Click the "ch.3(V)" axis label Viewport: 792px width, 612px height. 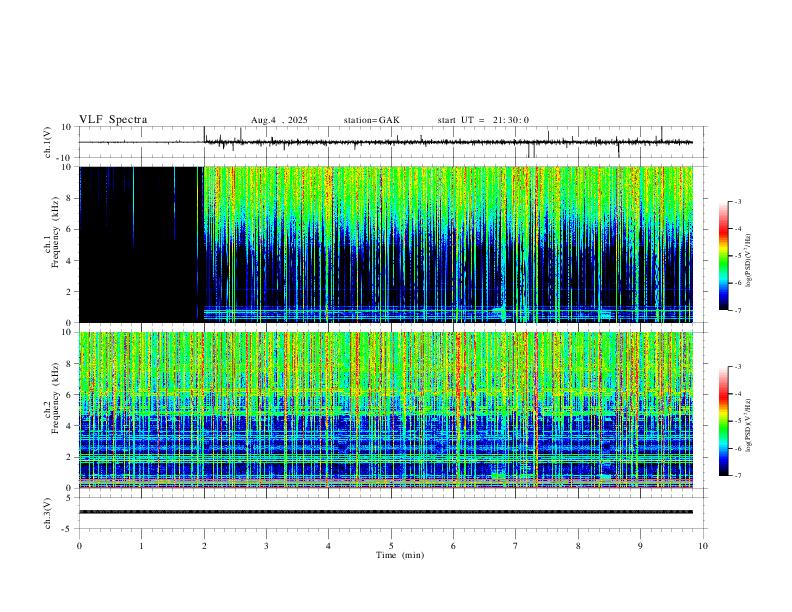48,513
